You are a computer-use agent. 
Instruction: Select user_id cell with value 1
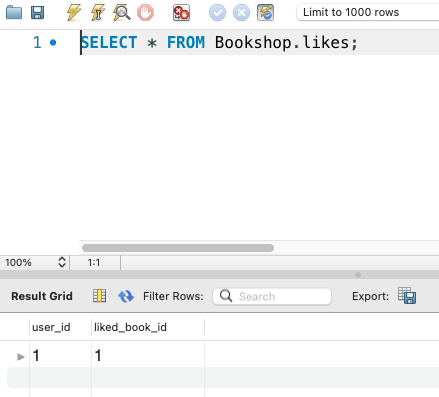click(x=60, y=355)
